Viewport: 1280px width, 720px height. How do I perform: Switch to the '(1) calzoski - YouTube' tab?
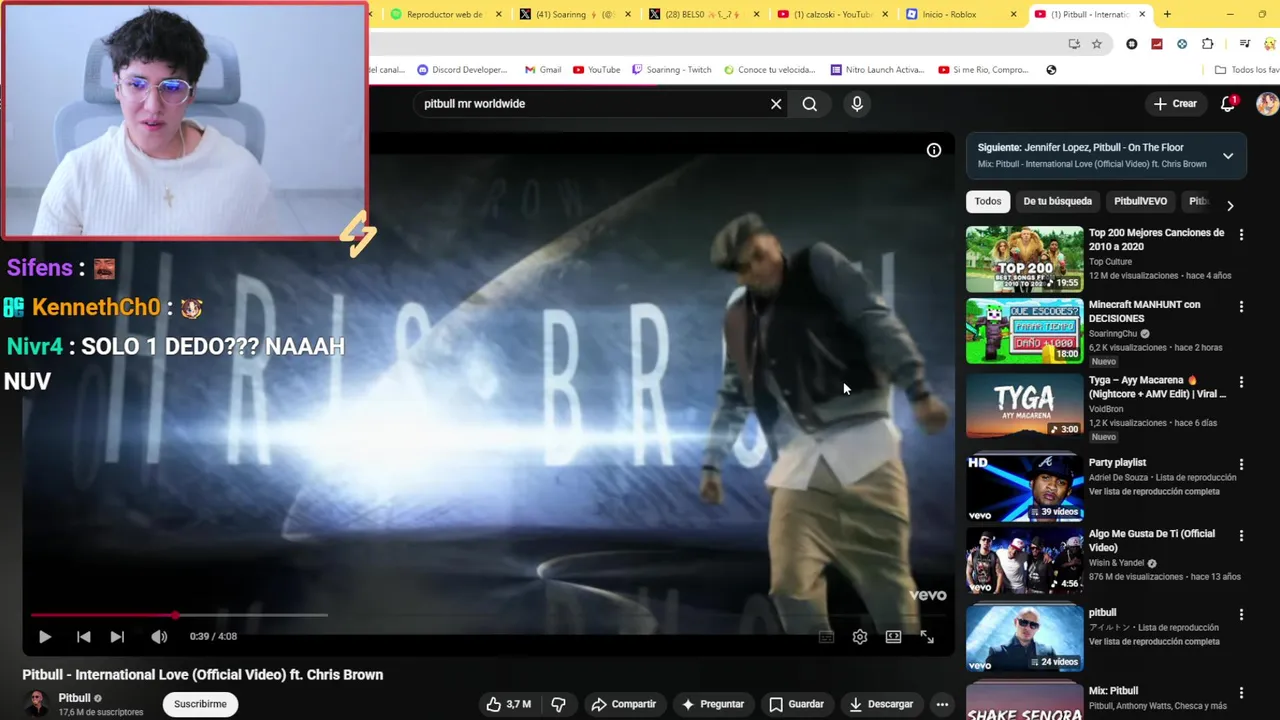pos(832,14)
